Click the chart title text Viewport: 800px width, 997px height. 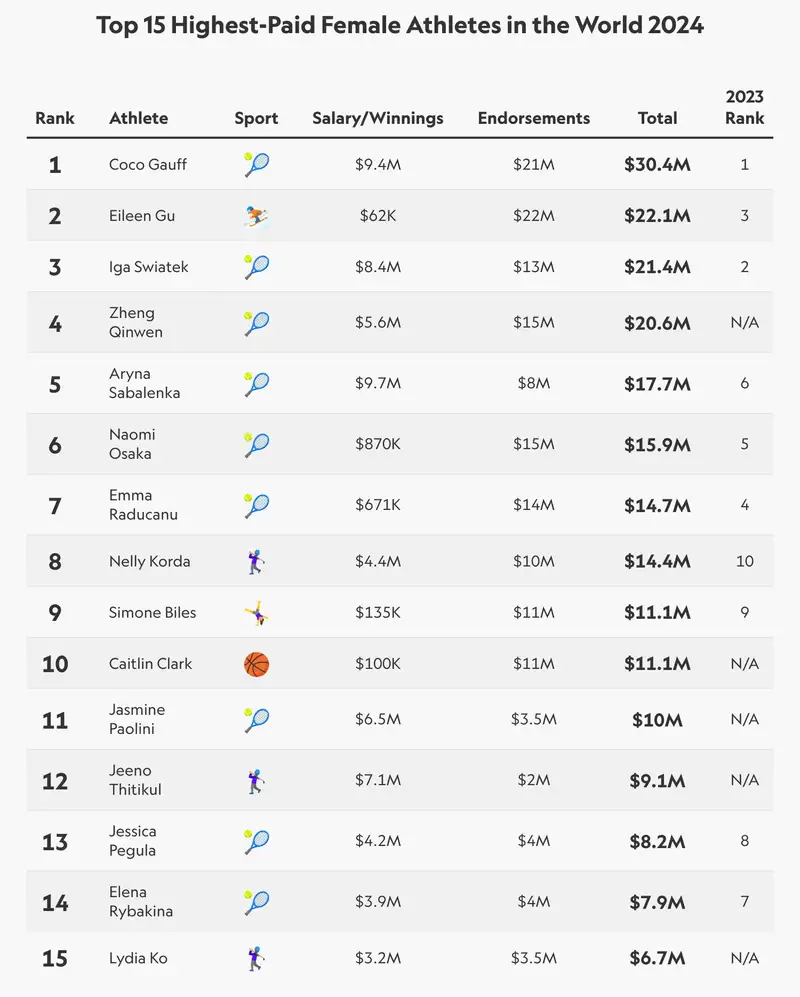(x=400, y=25)
